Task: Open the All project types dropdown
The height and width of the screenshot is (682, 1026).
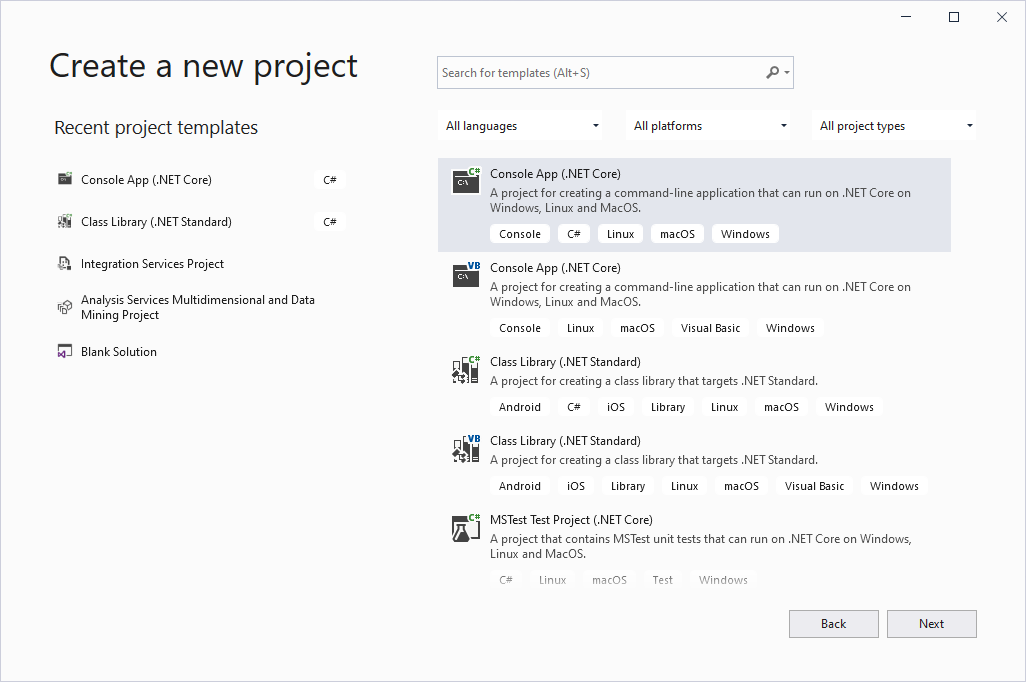Action: 896,126
